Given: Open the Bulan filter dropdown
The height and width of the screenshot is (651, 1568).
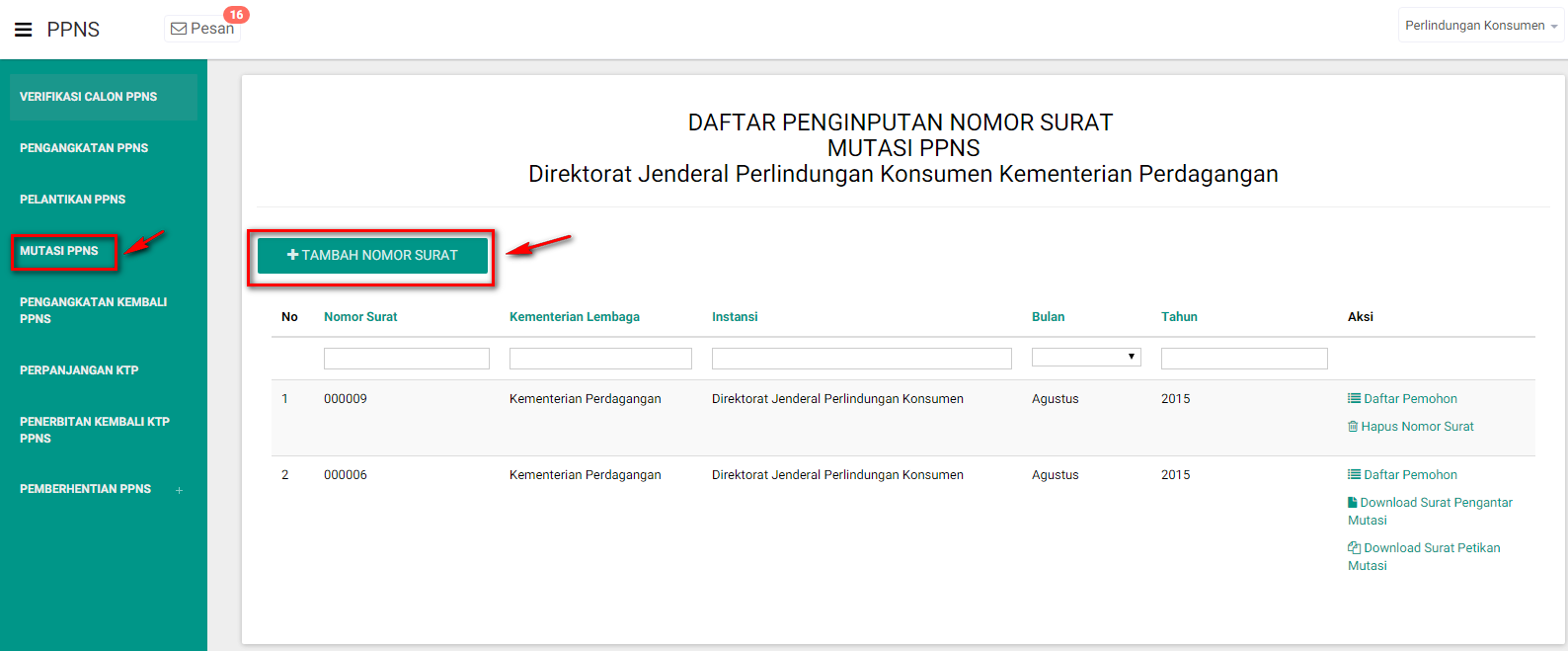Looking at the screenshot, I should (x=1086, y=357).
